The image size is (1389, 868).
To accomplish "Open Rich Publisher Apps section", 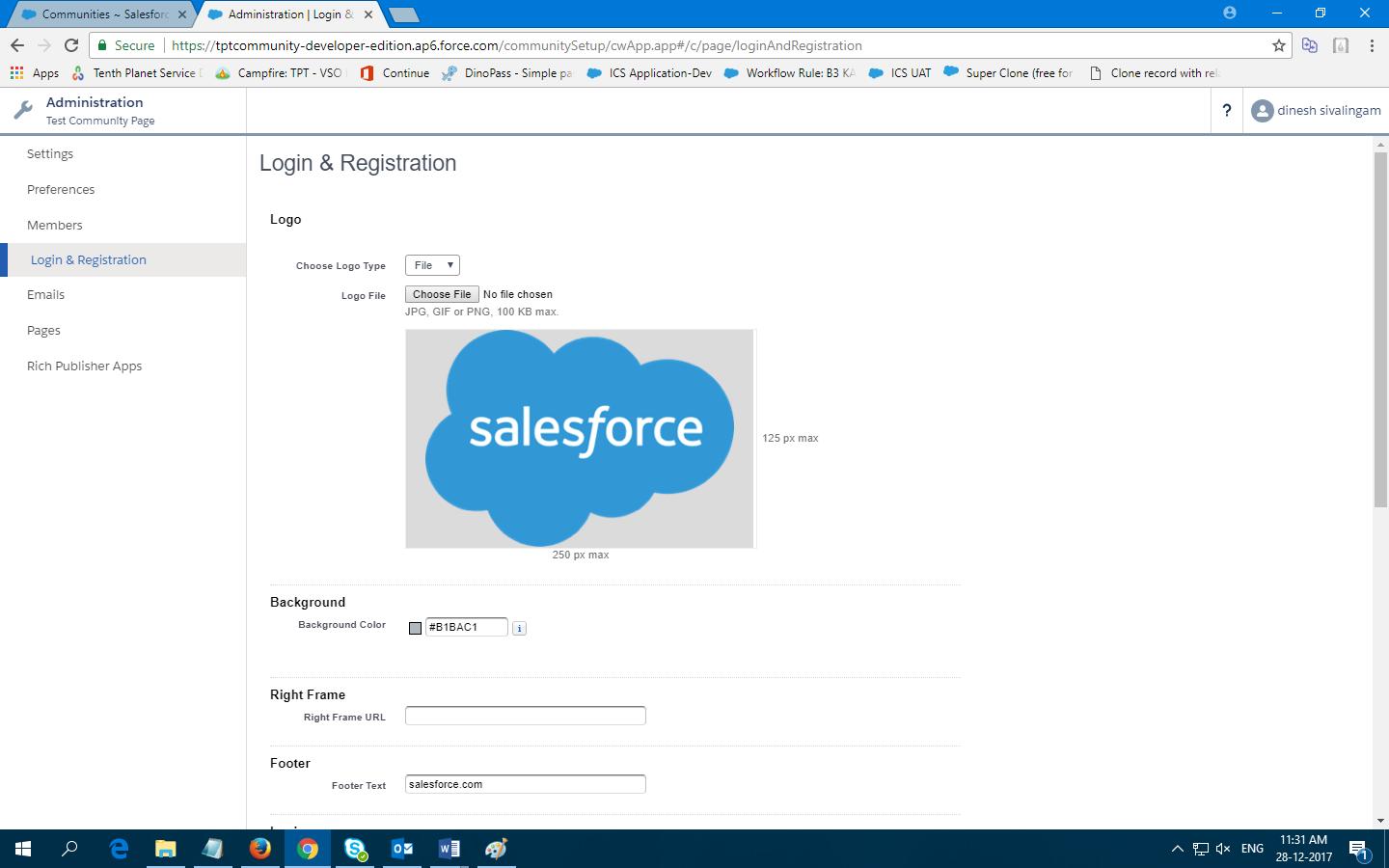I will pyautogui.click(x=84, y=366).
